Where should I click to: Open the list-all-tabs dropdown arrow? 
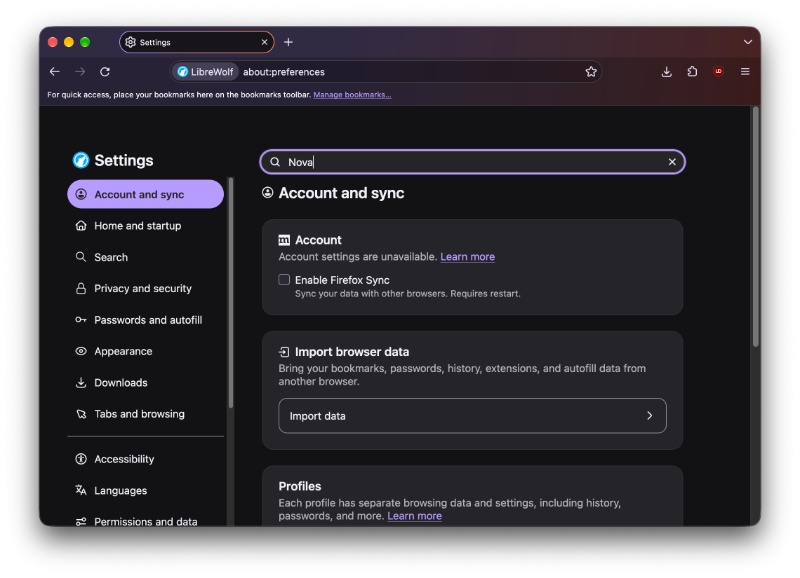(x=747, y=42)
